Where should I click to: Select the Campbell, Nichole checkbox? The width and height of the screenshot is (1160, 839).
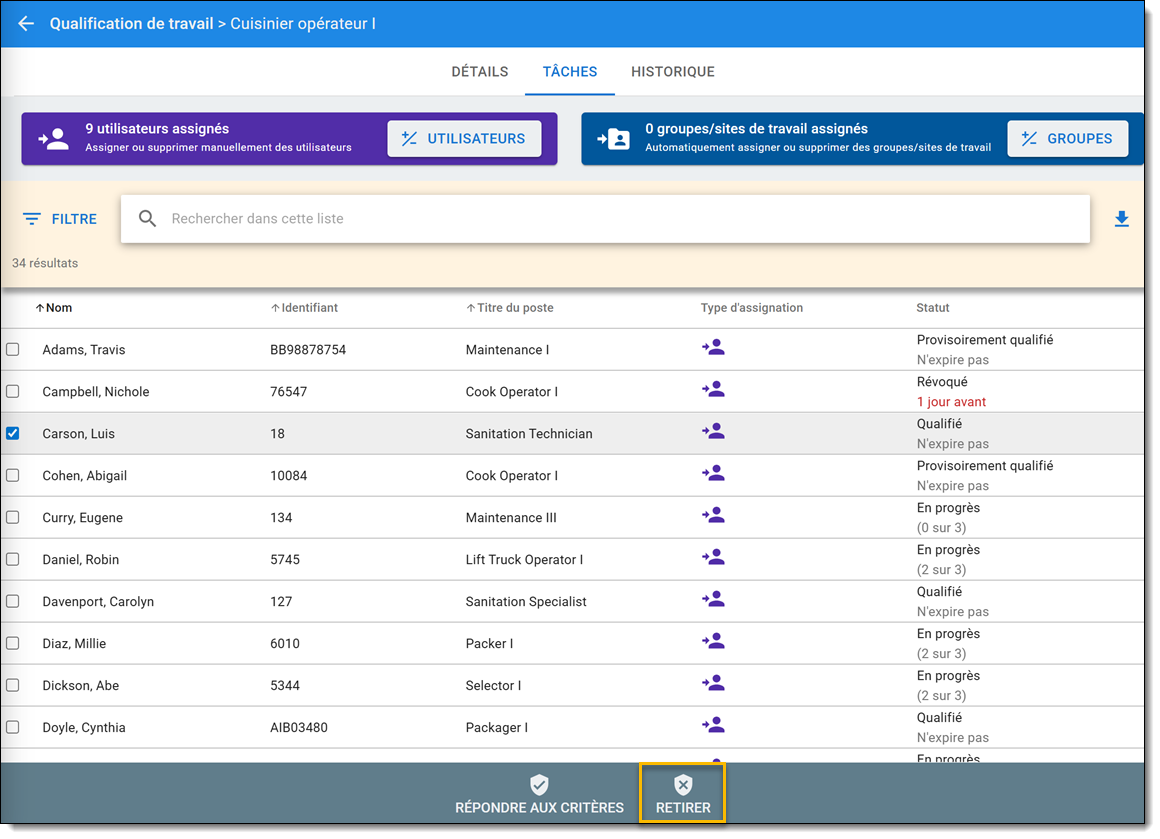pyautogui.click(x=13, y=391)
